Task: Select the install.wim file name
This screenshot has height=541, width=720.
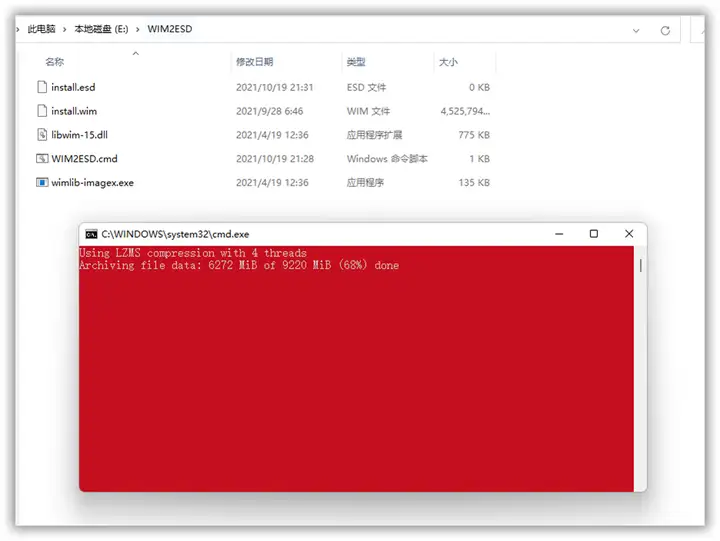Action: [74, 111]
